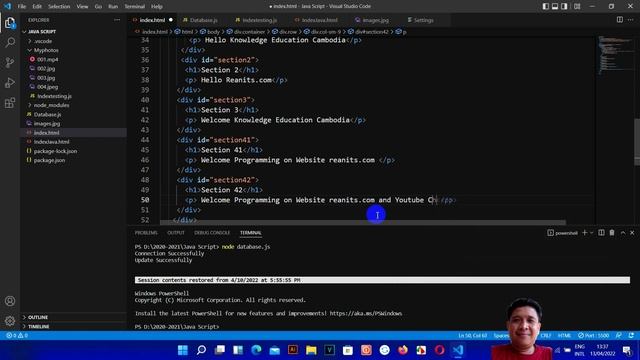Open the Search view in activity bar
Image resolution: width=640 pixels, height=360 pixels.
[x=10, y=42]
